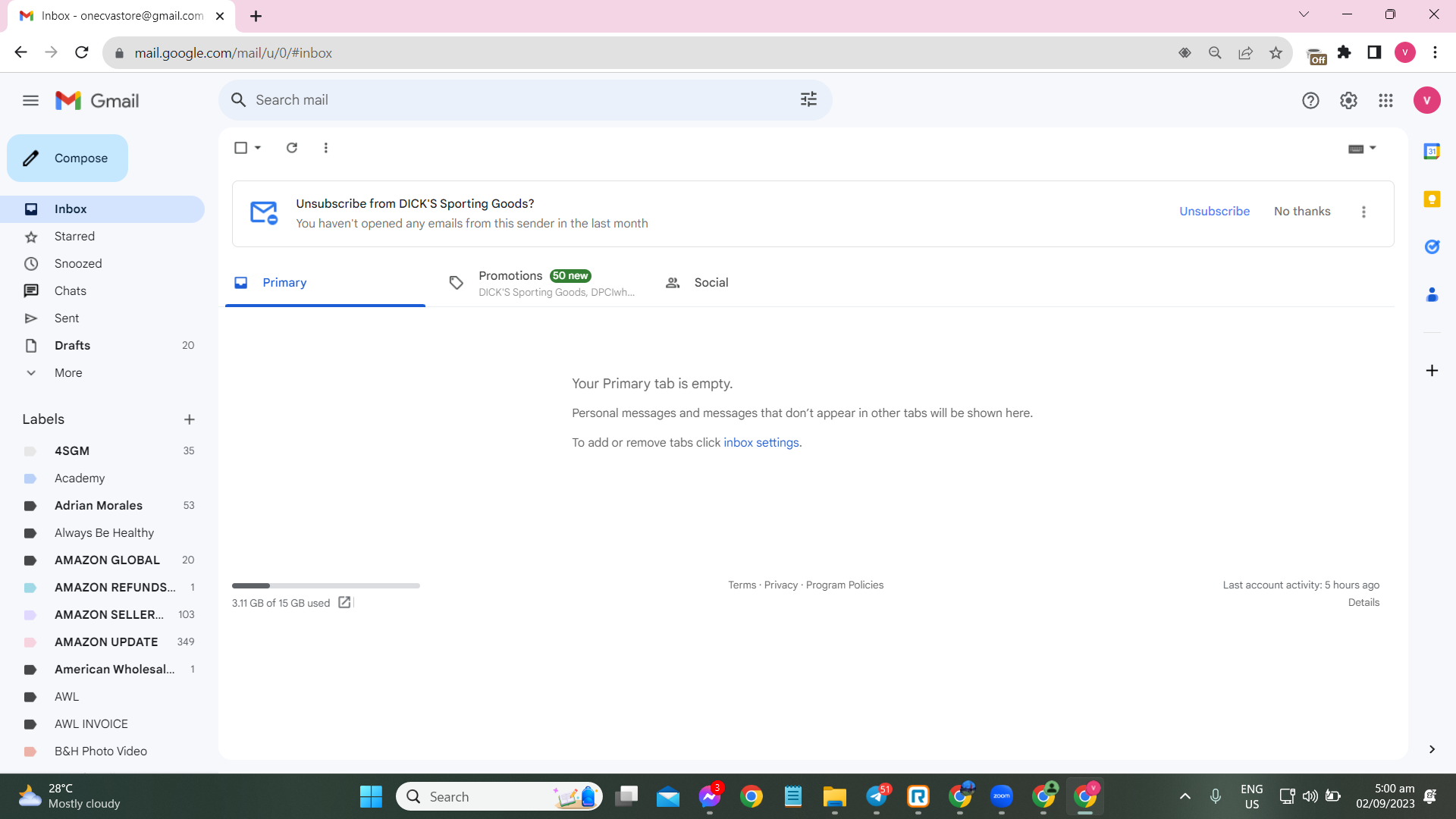Click the Windows taskbar Search box
Viewport: 1456px width, 819px height.
(499, 796)
